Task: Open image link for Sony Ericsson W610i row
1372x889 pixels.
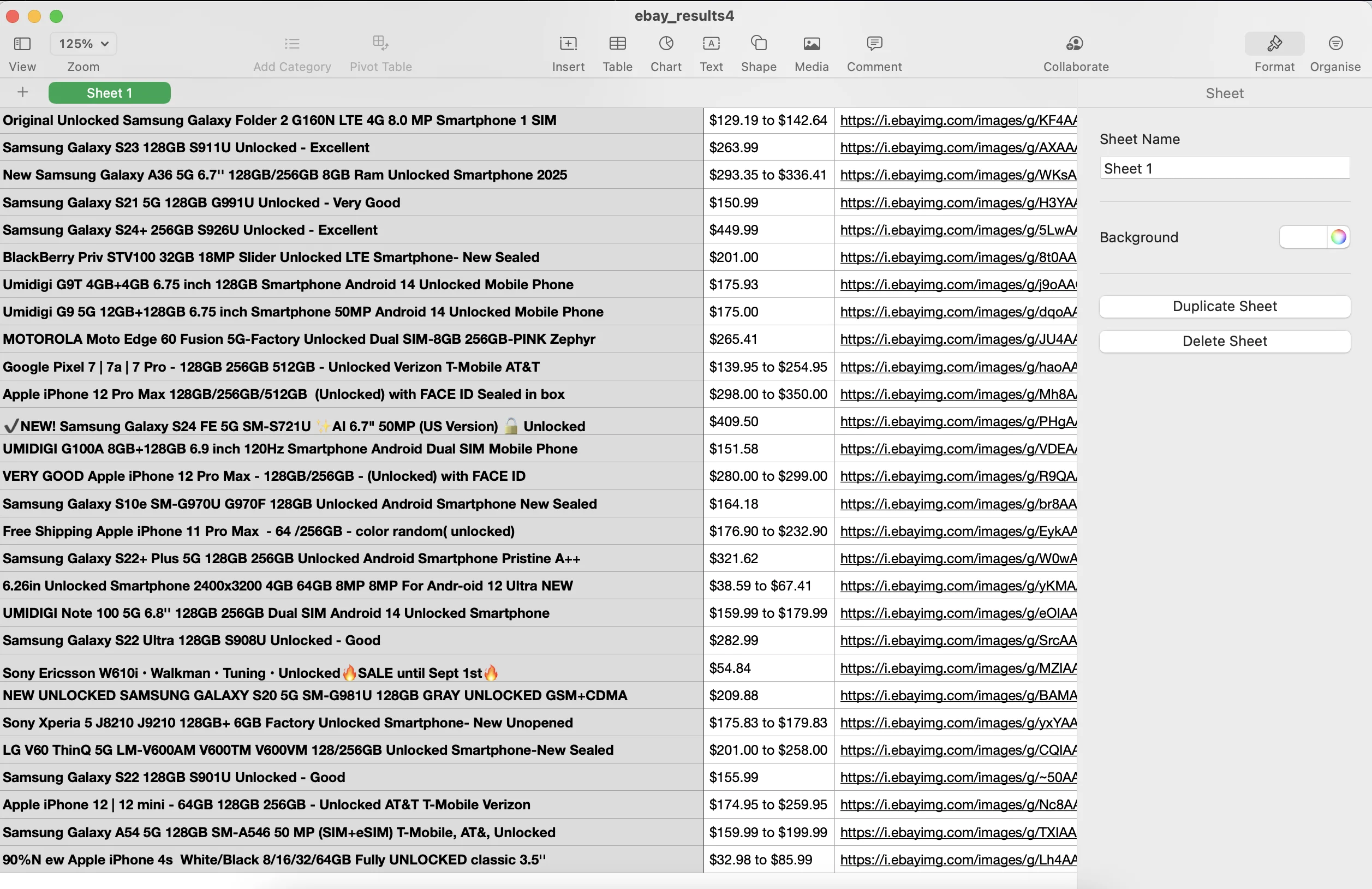Action: [x=958, y=667]
